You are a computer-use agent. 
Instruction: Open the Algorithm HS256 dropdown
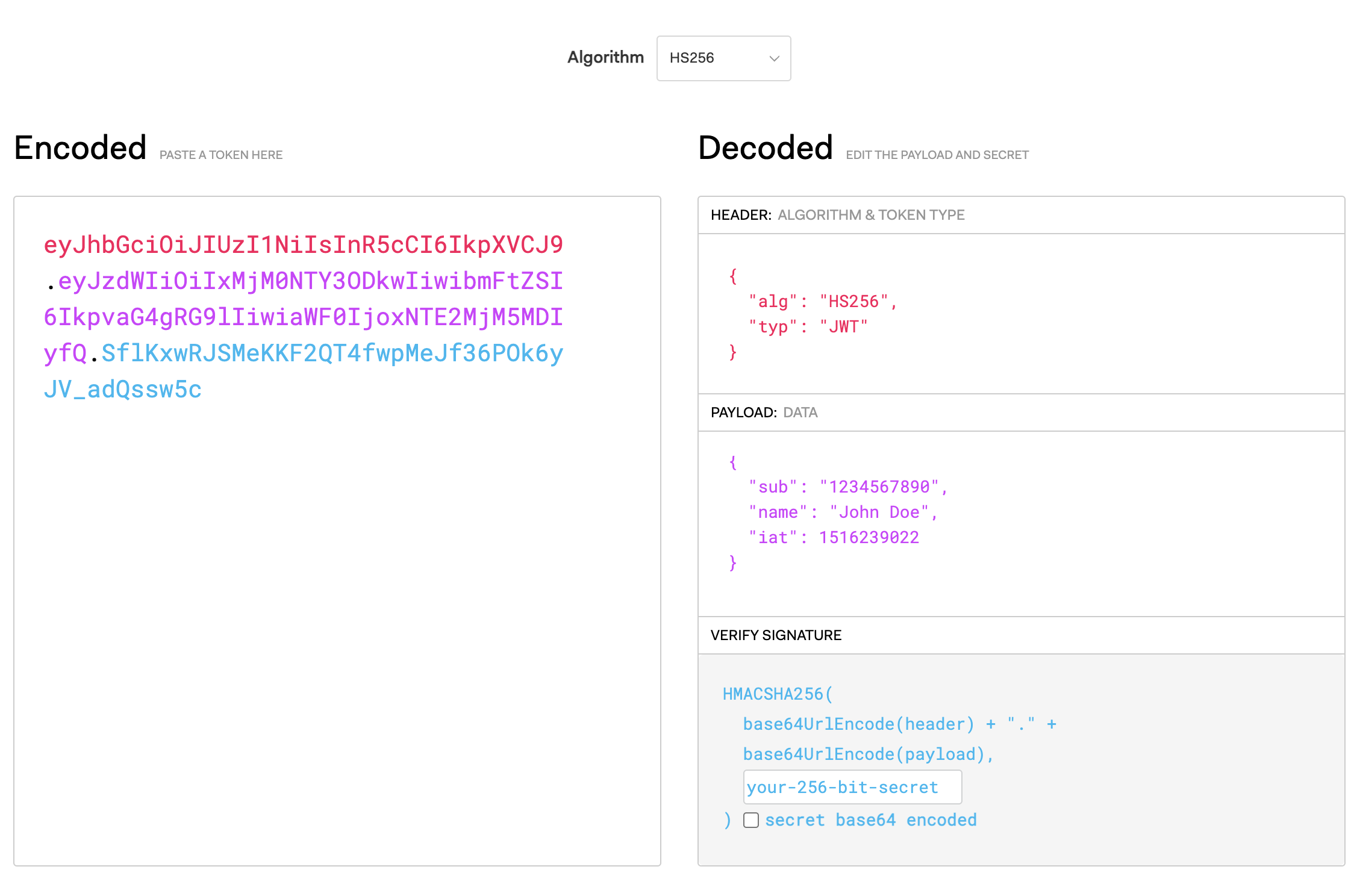[x=723, y=58]
